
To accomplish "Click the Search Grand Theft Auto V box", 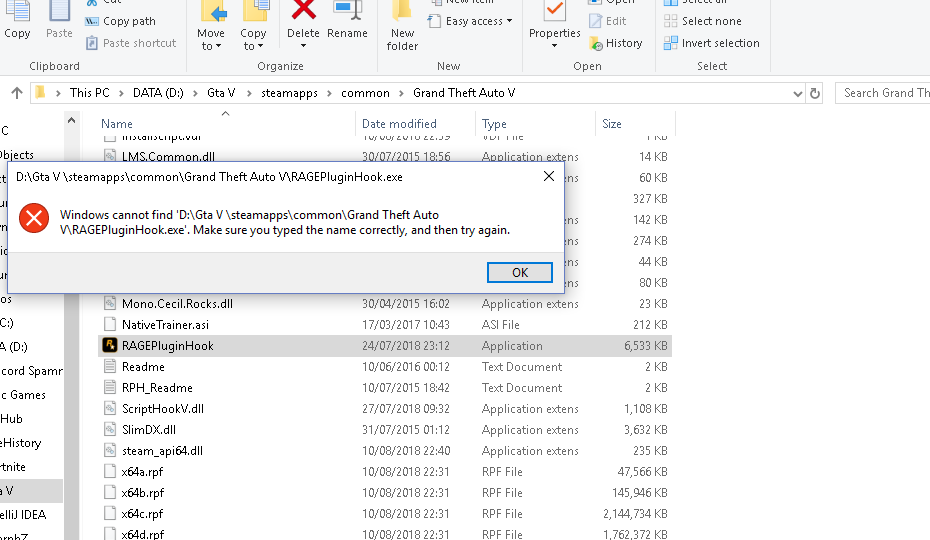I will pos(883,93).
